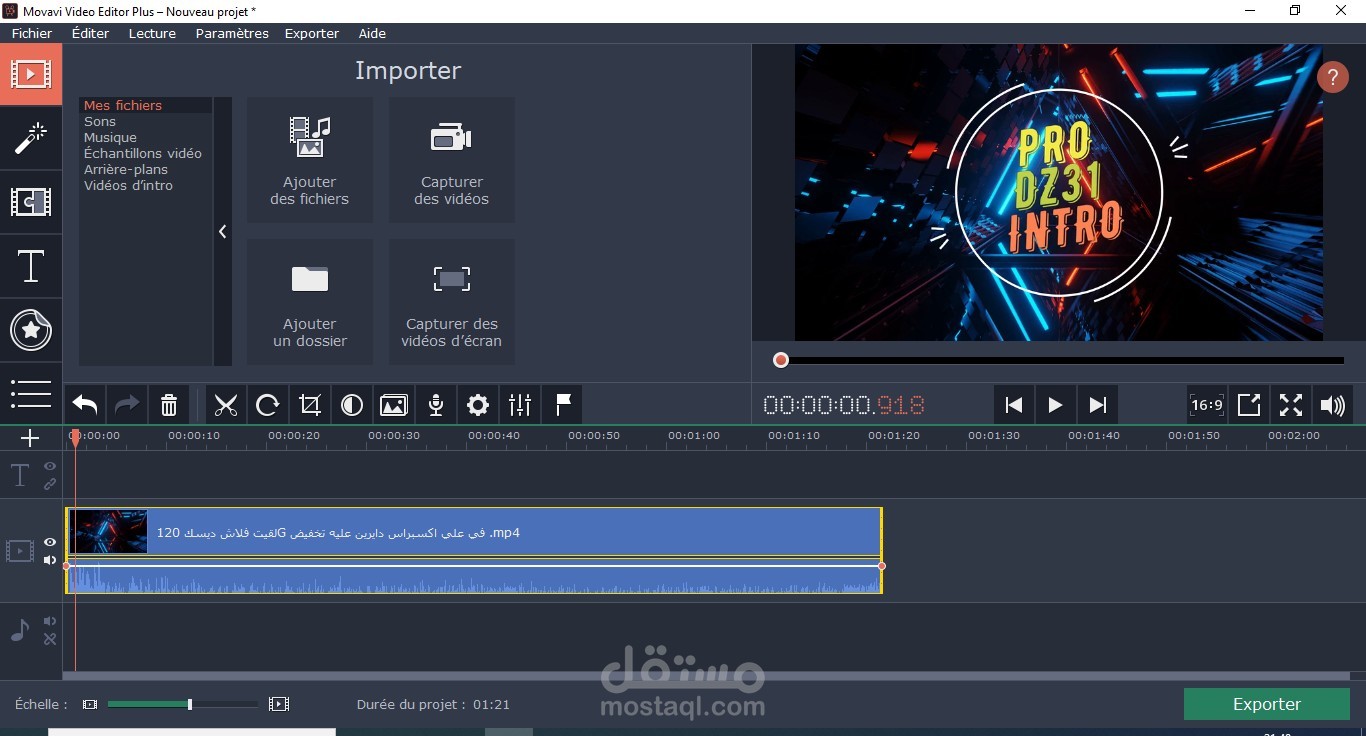Rotate the selected clip
Viewport: 1366px width, 736px height.
[x=268, y=405]
